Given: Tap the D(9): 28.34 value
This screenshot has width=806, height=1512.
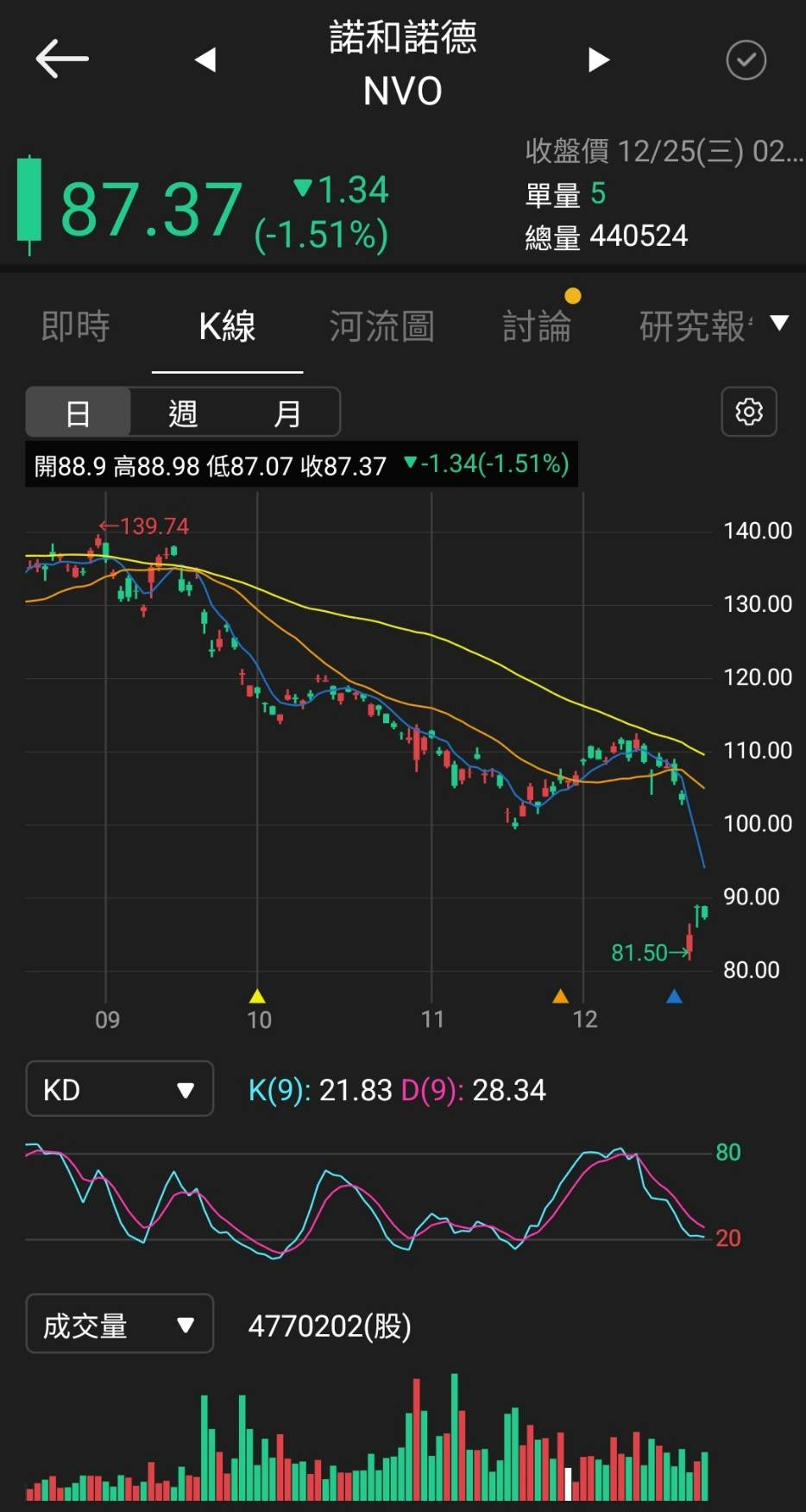Looking at the screenshot, I should click(x=474, y=1090).
